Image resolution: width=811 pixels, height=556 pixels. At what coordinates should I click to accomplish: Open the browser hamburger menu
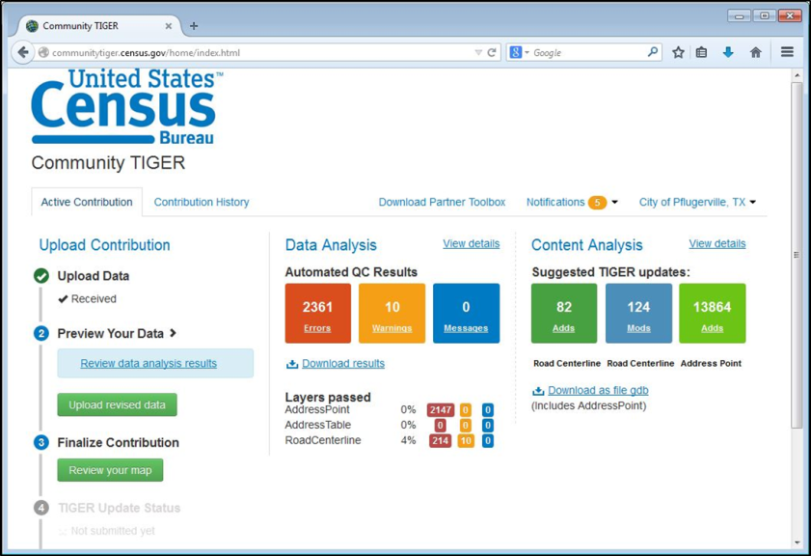(x=787, y=52)
